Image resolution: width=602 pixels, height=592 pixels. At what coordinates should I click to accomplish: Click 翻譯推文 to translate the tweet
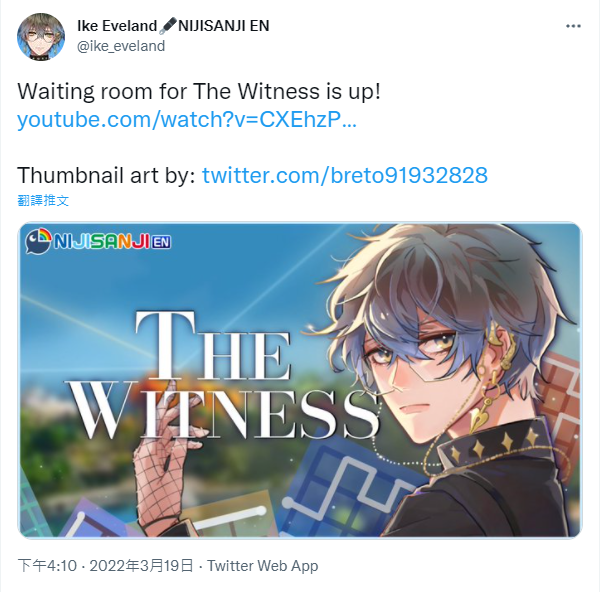[x=43, y=200]
